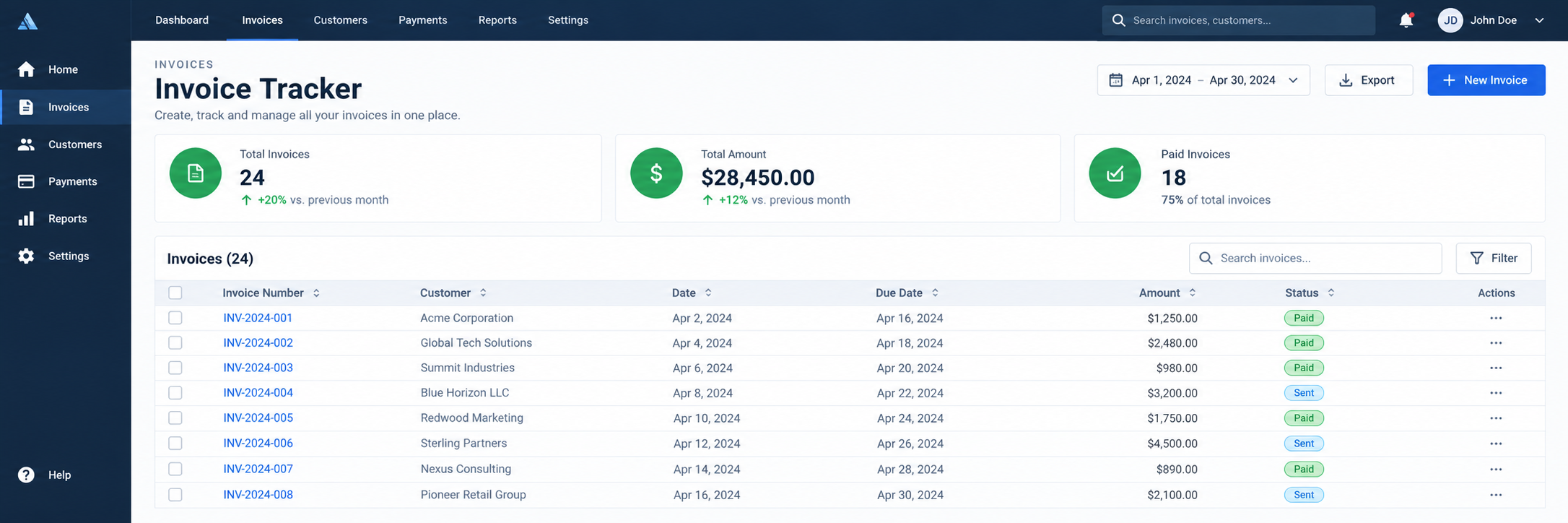Open Payments in the left sidebar

(x=65, y=181)
